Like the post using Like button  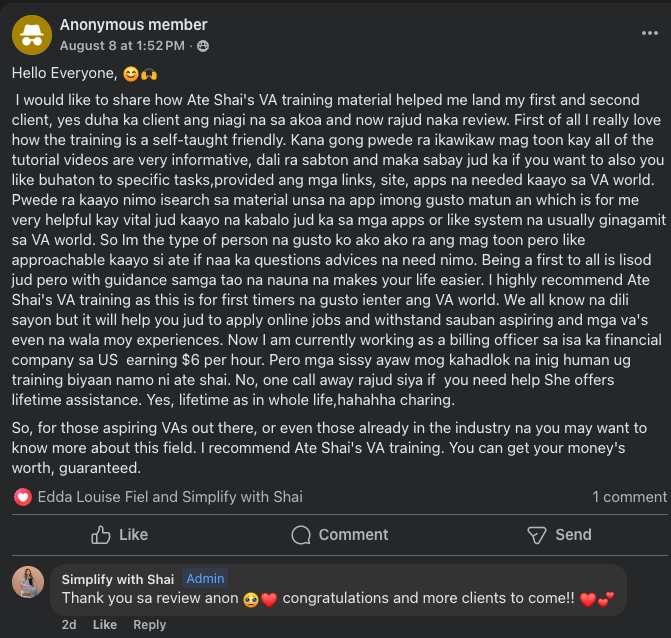point(119,535)
